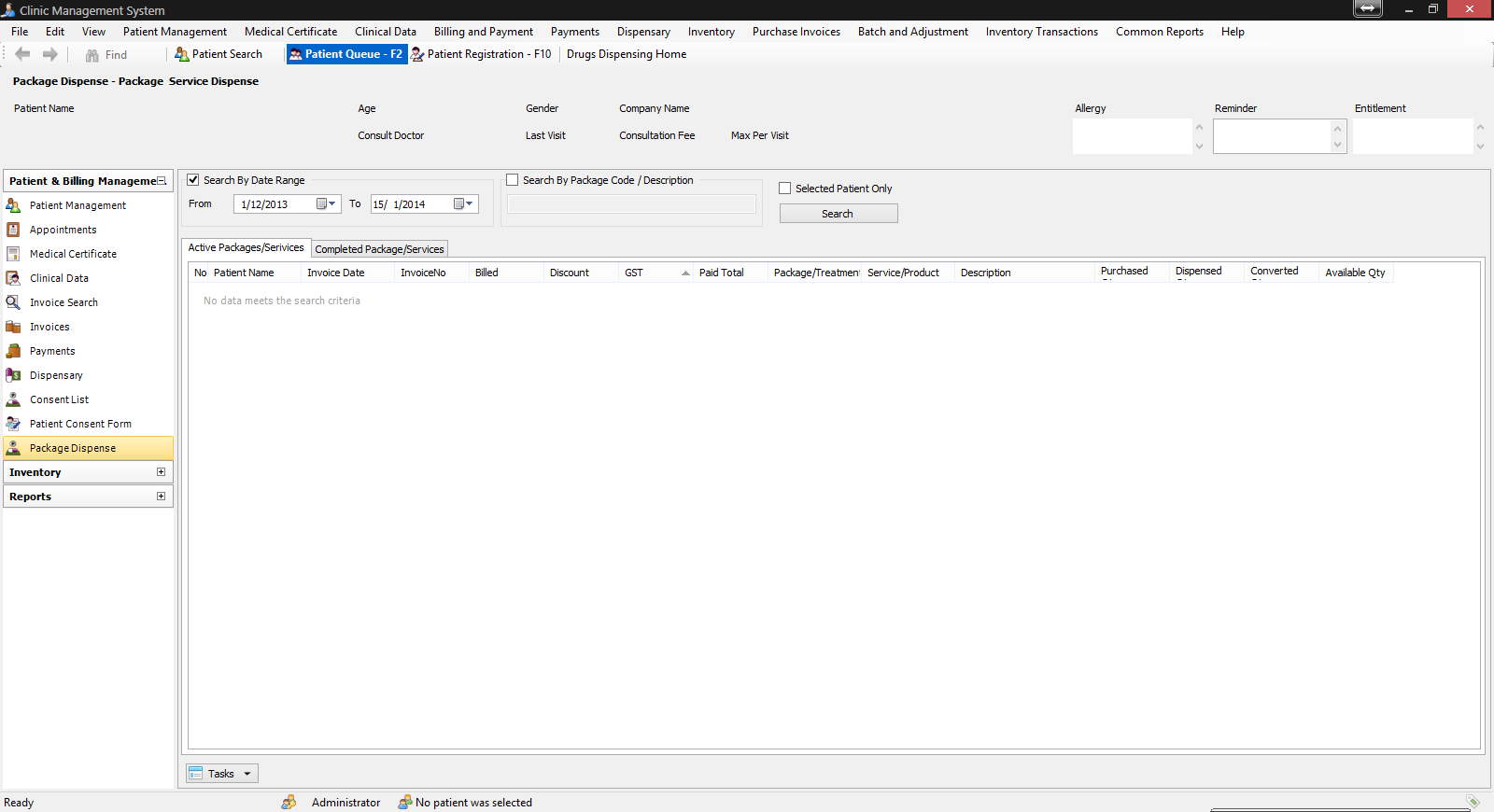The image size is (1494, 812).
Task: Sort by the Paid Total column header
Action: (x=731, y=273)
